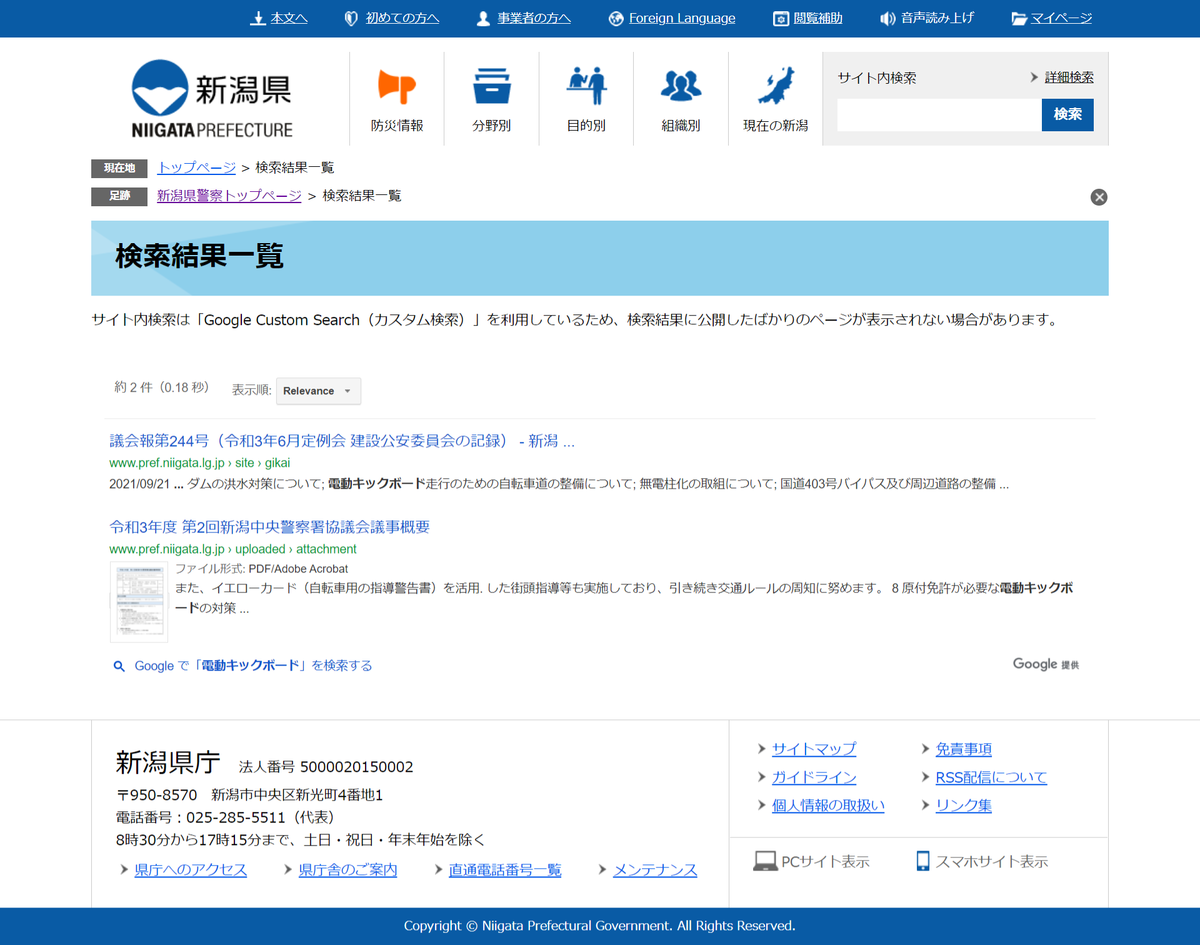Click the 本文へ download arrow icon
Image resolution: width=1200 pixels, height=945 pixels.
[257, 18]
